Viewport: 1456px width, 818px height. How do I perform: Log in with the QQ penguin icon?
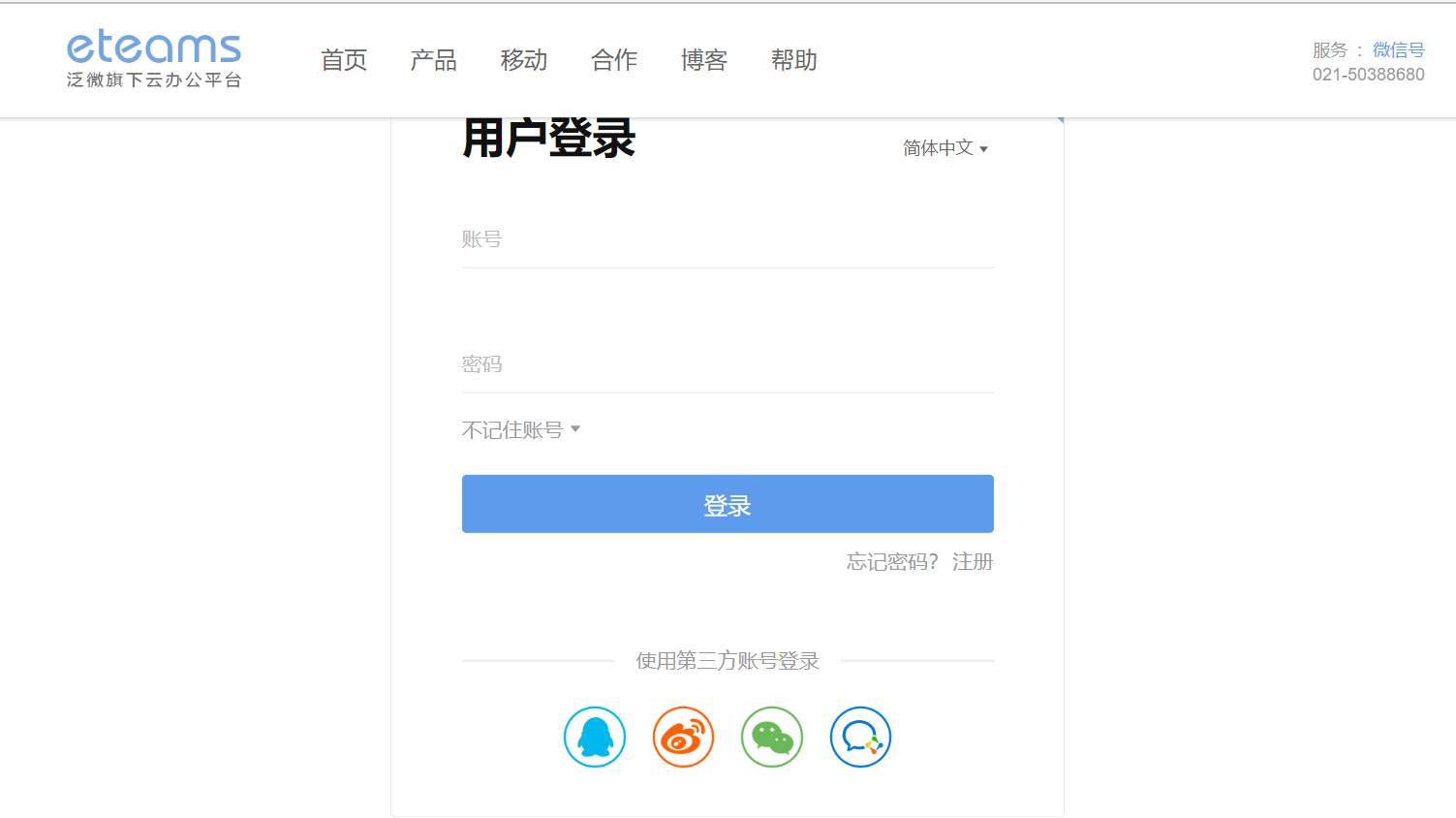[x=595, y=738]
